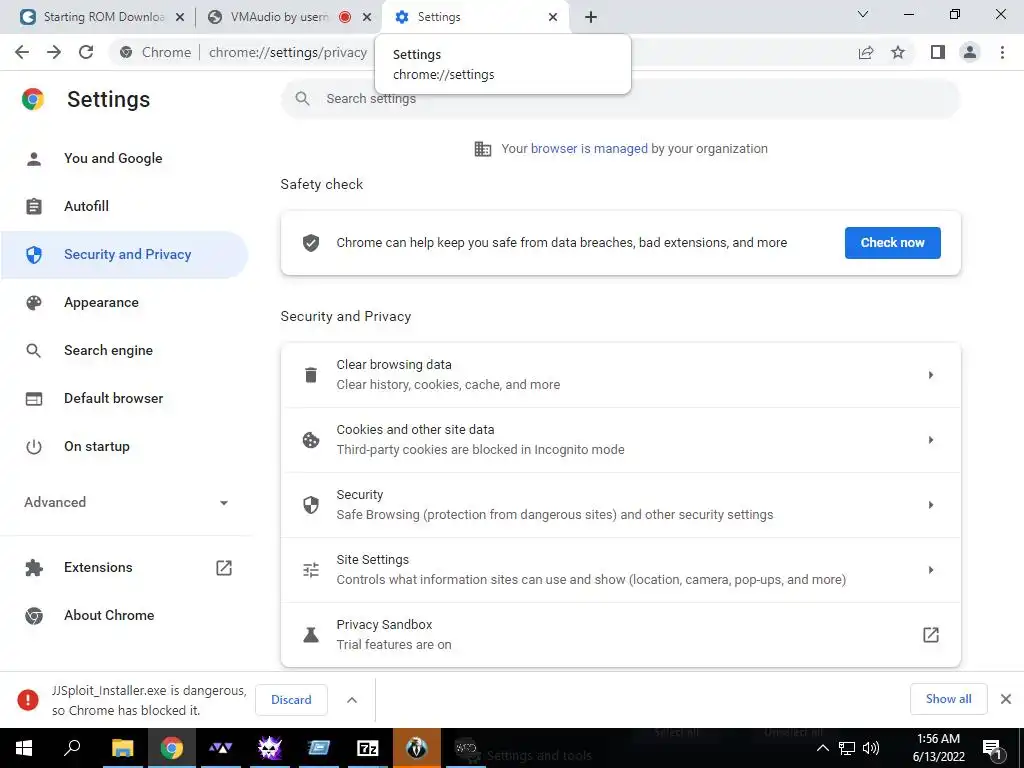The height and width of the screenshot is (768, 1024).
Task: Close the Settings tab
Action: tap(552, 17)
